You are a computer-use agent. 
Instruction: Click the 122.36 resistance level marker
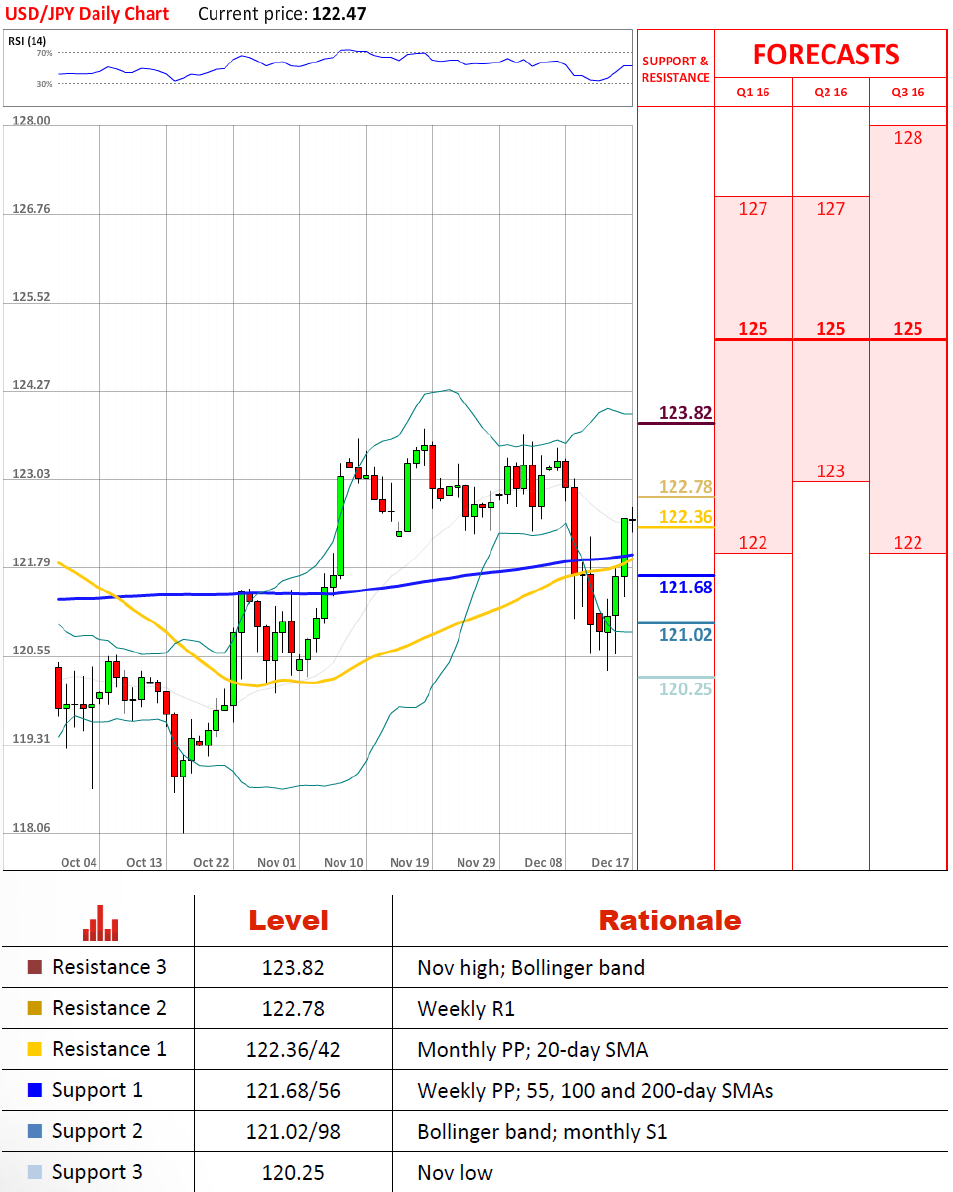coord(685,517)
